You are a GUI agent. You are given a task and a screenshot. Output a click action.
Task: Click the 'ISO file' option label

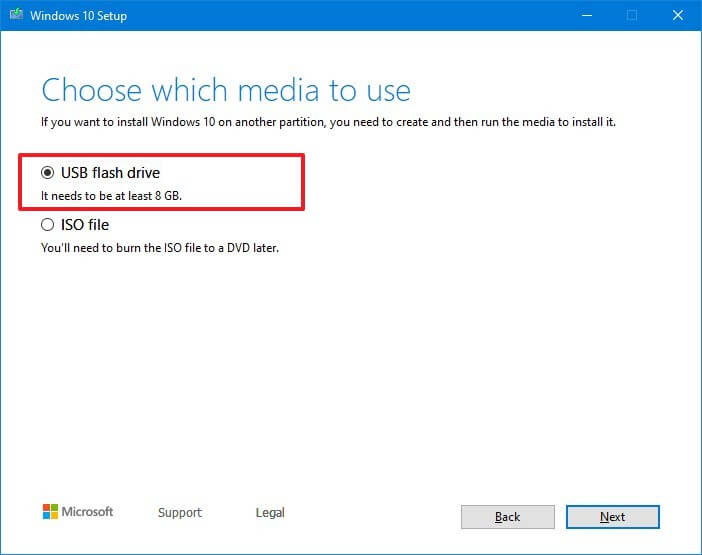click(85, 225)
